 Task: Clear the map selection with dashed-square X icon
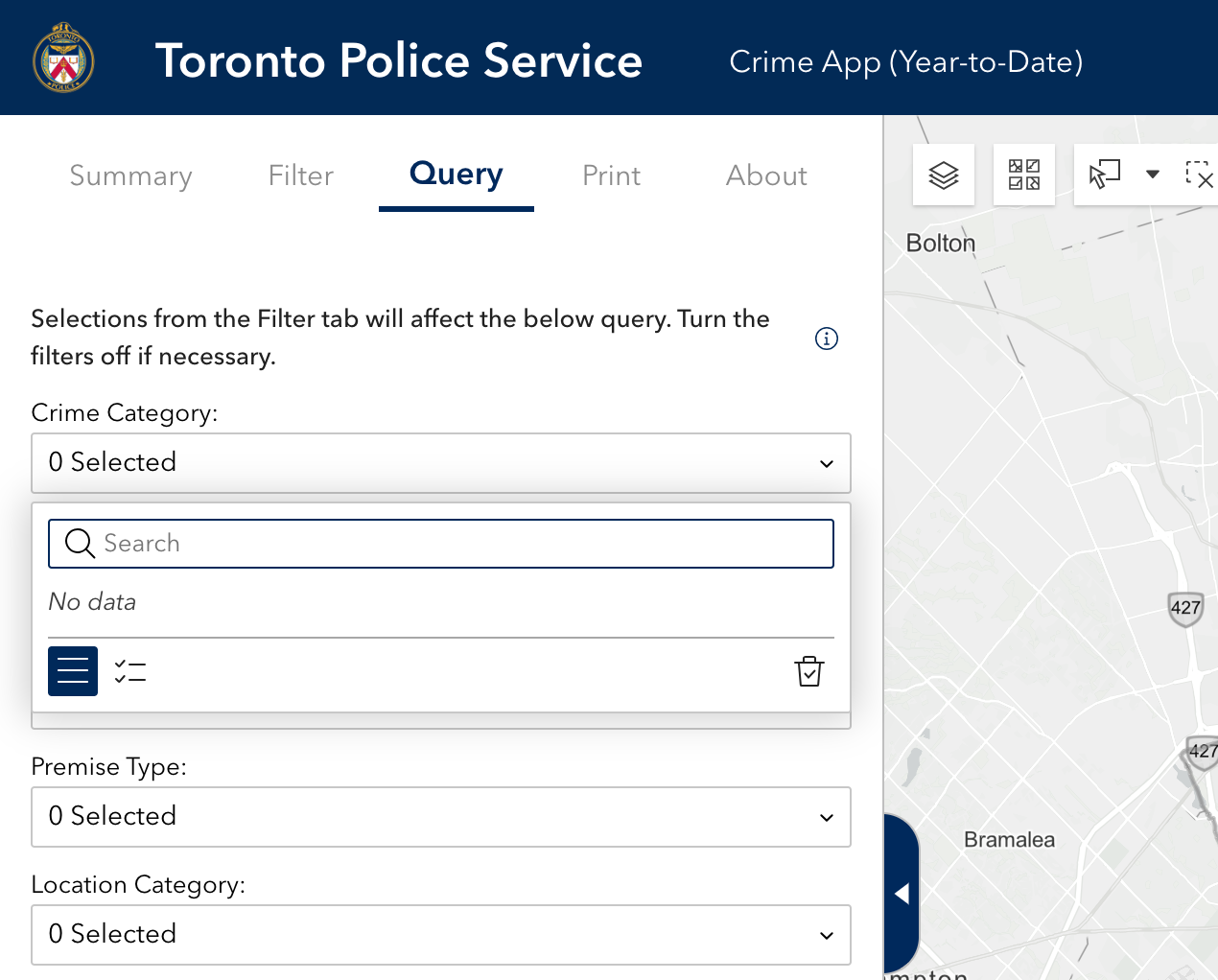[x=1202, y=174]
